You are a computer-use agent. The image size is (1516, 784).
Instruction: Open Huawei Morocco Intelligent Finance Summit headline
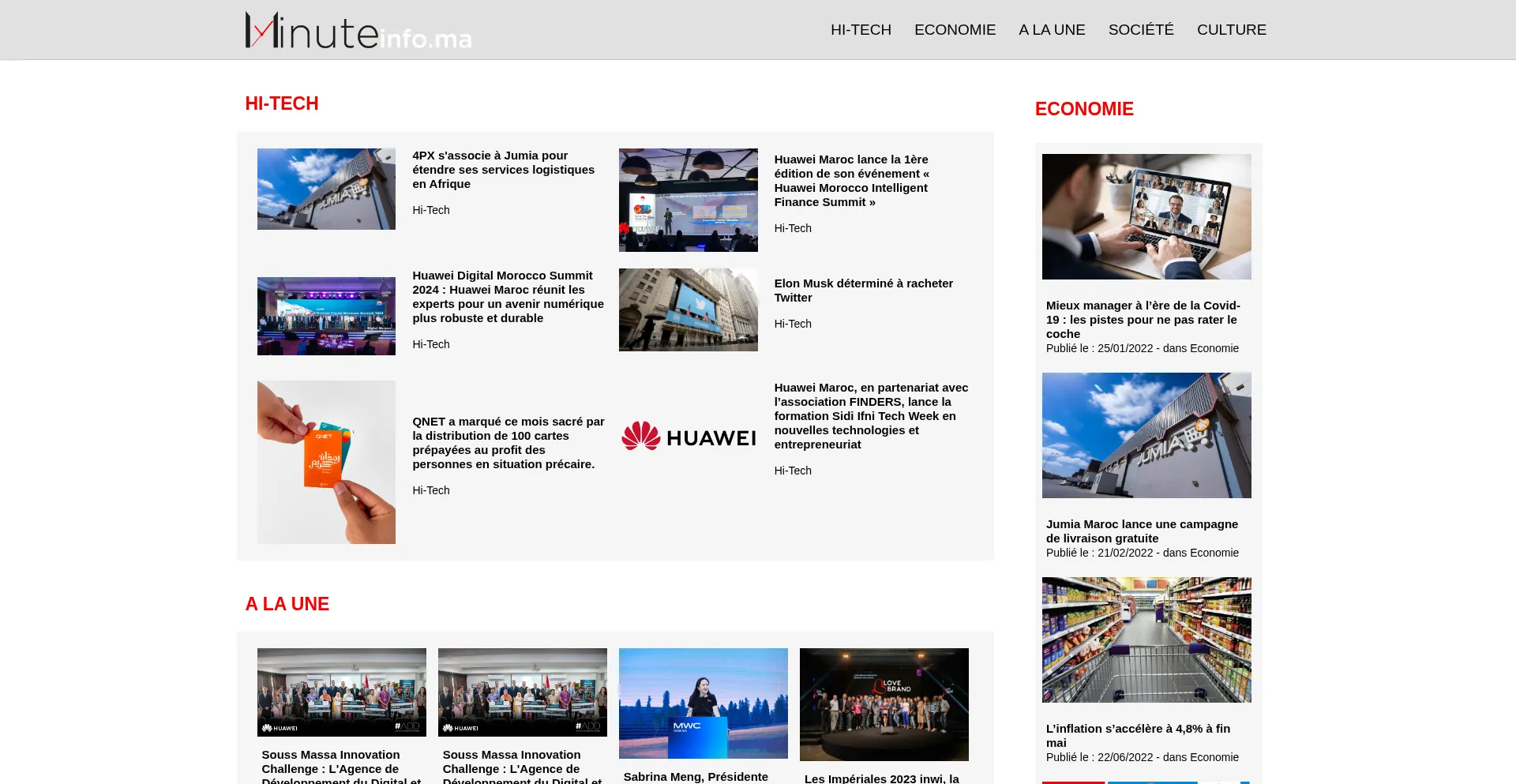click(x=852, y=181)
